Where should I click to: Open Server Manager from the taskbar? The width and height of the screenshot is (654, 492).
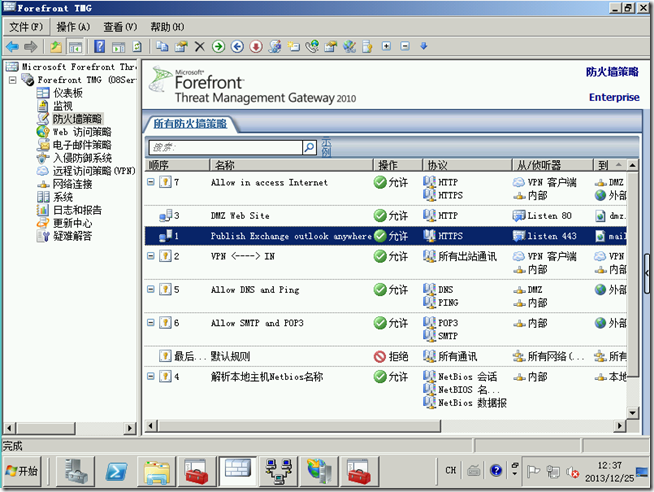pos(76,471)
